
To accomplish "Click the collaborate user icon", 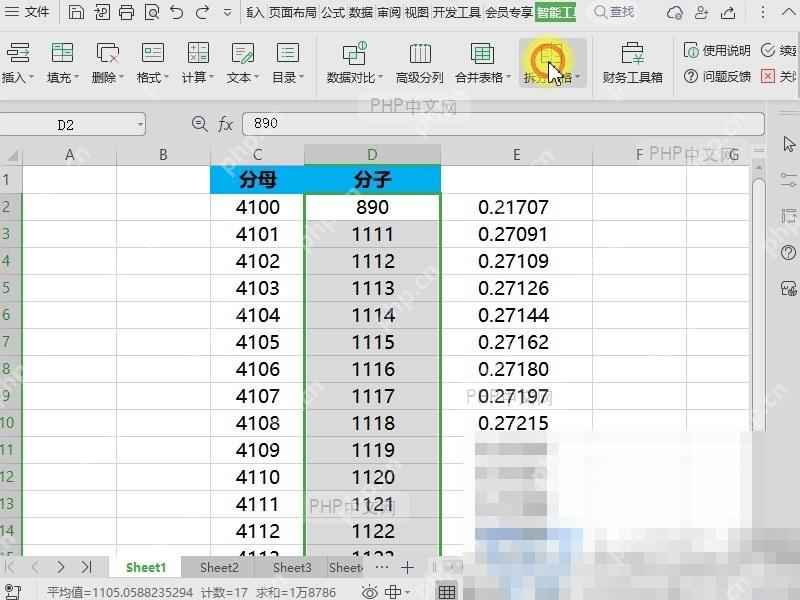I will point(702,12).
